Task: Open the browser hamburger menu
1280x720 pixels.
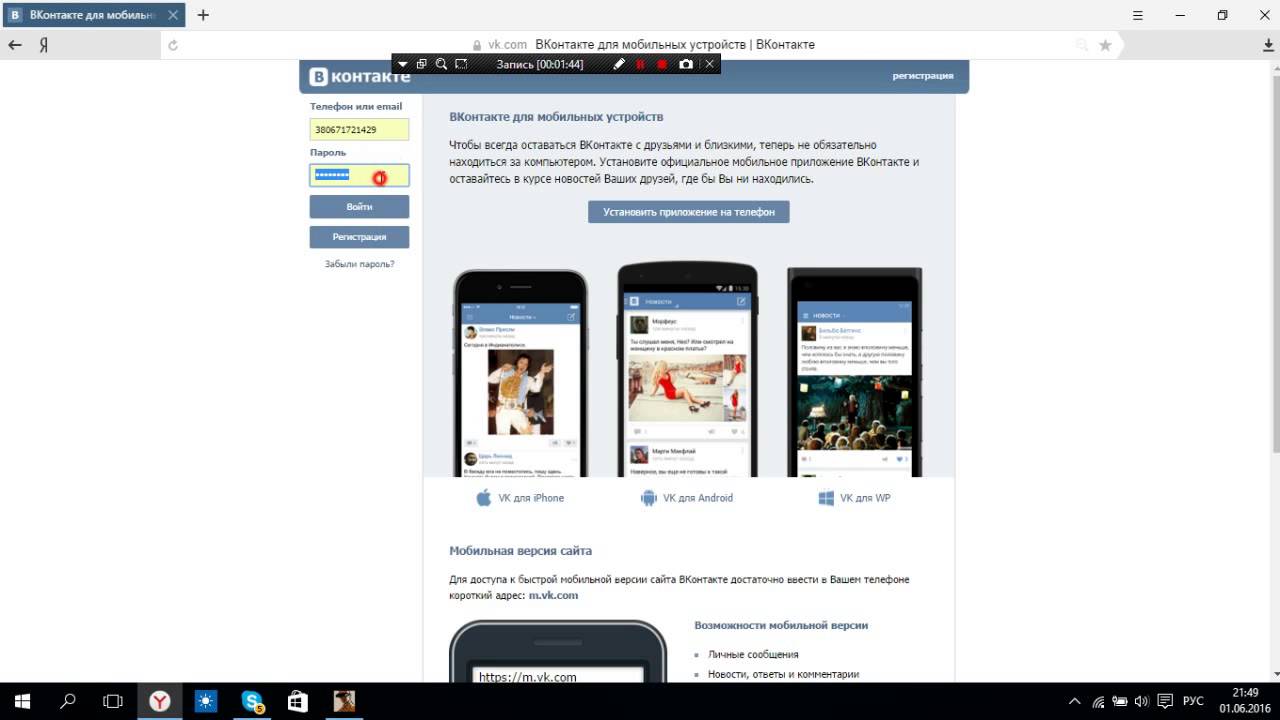Action: pos(1138,15)
